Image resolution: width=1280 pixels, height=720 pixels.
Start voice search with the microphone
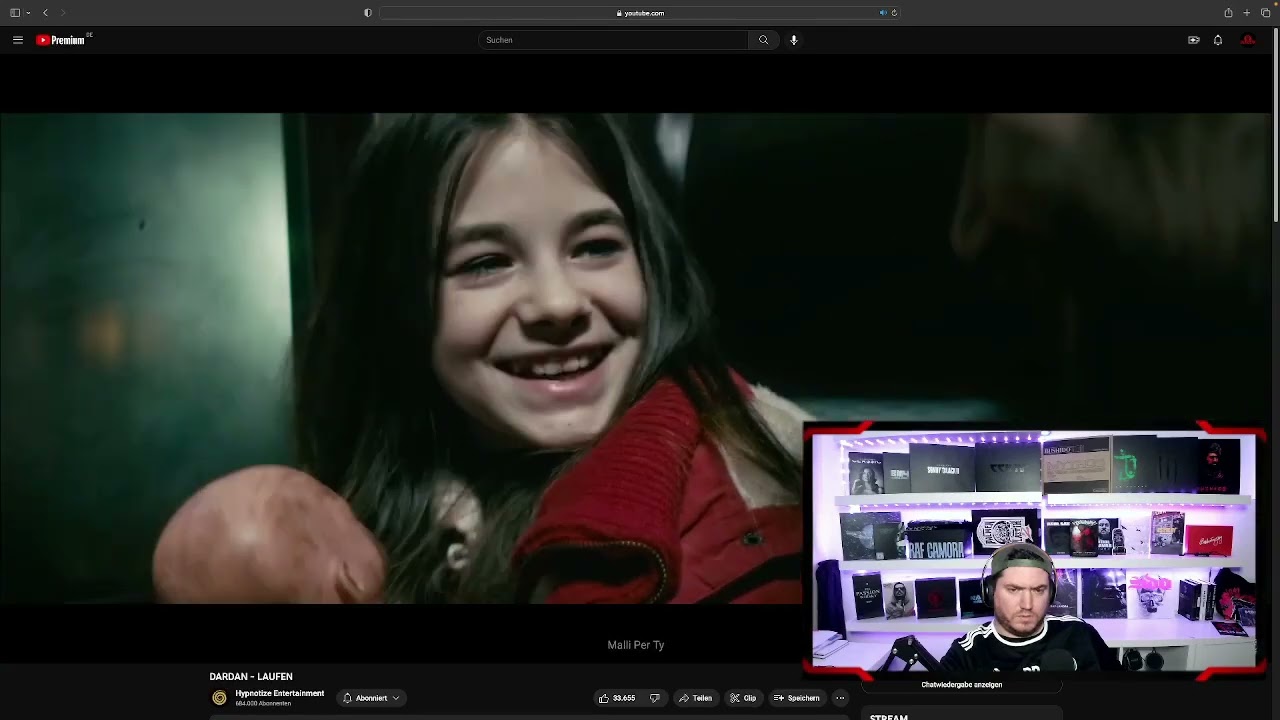[794, 40]
